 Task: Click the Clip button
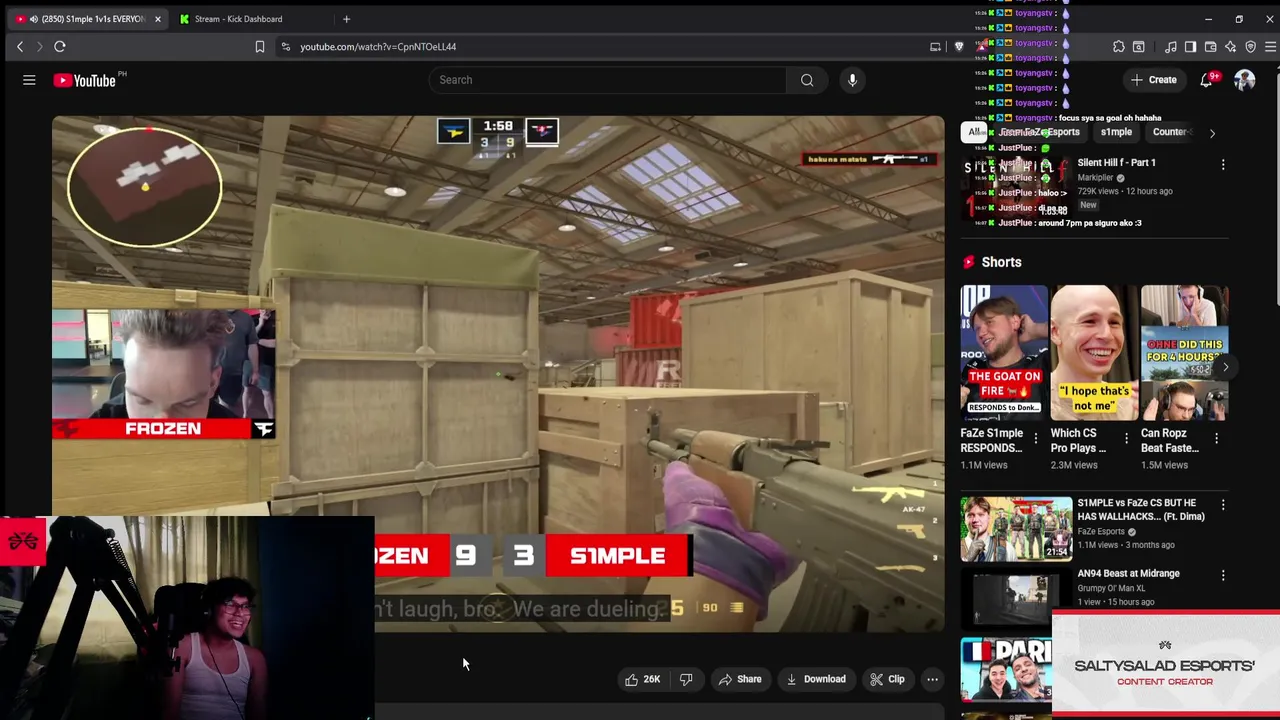tap(887, 679)
